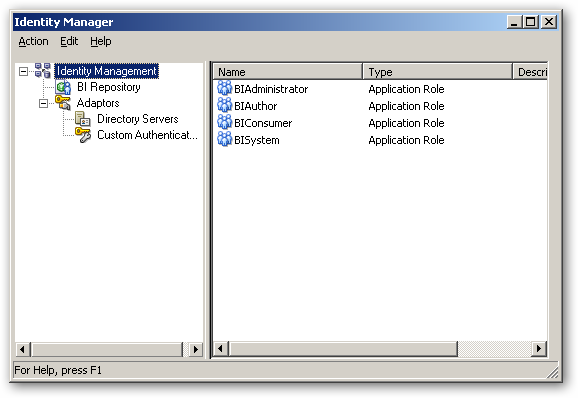Screen dimensions: 578x398
Task: Minimize the Identity Manager window
Action: [x=514, y=22]
